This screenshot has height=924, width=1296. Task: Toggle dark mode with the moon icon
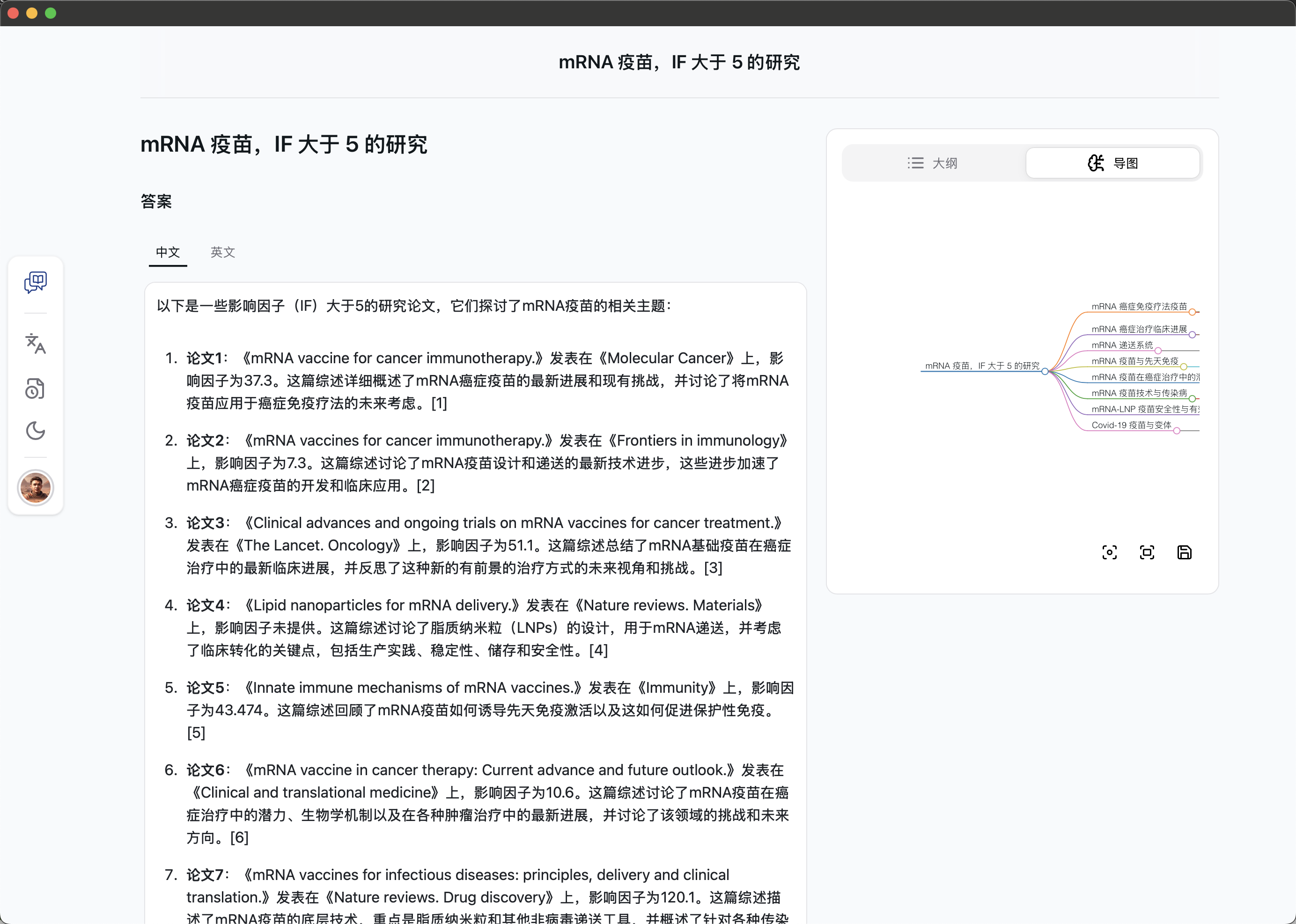pos(35,431)
